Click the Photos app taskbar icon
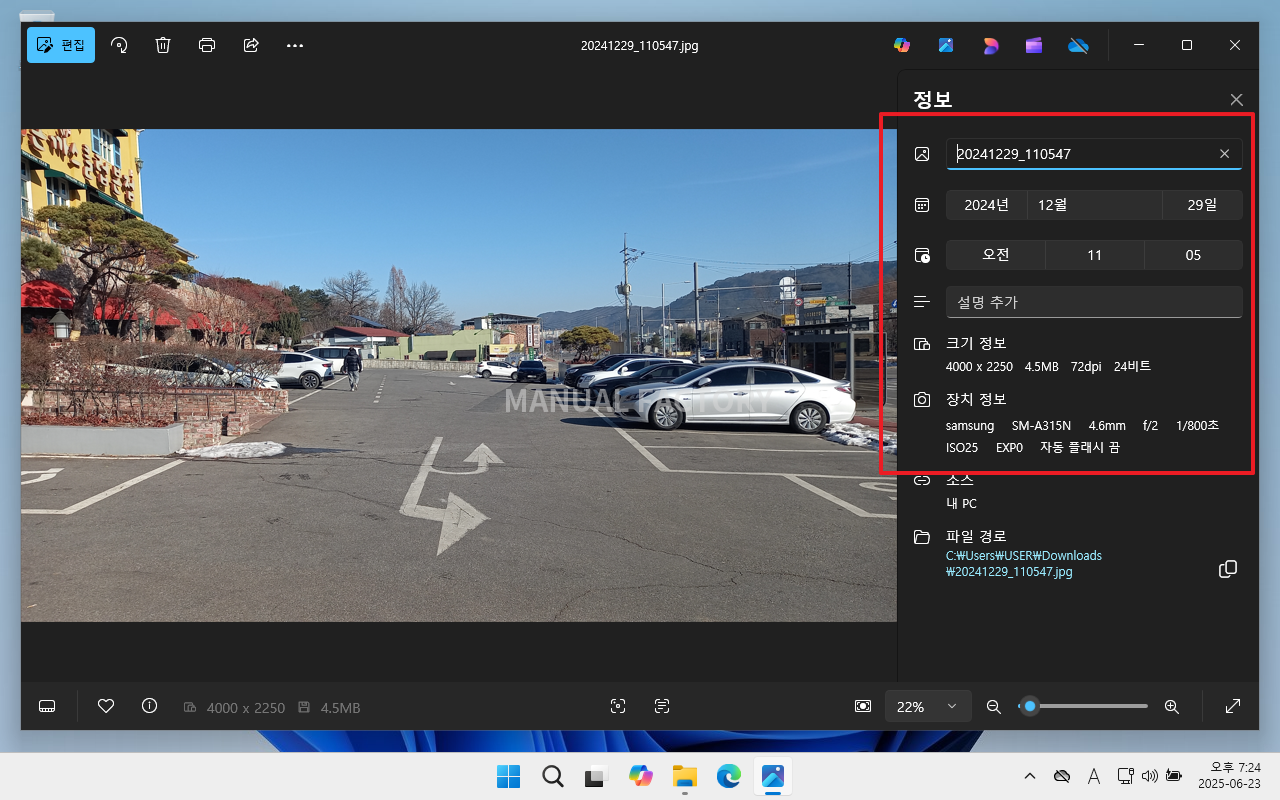Viewport: 1280px width, 800px height. coord(772,776)
